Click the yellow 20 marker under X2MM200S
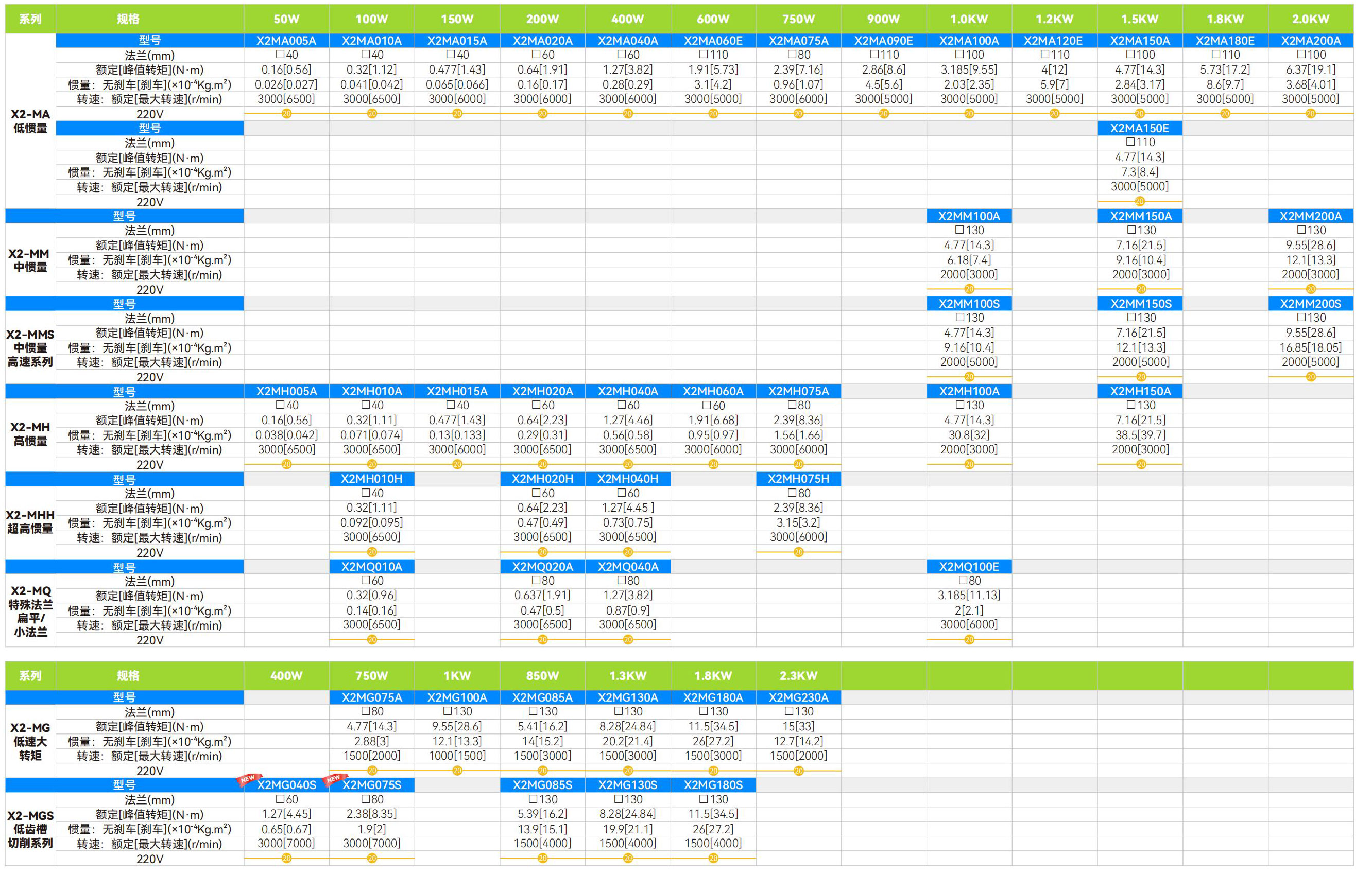1372x874 pixels. coord(1311,377)
